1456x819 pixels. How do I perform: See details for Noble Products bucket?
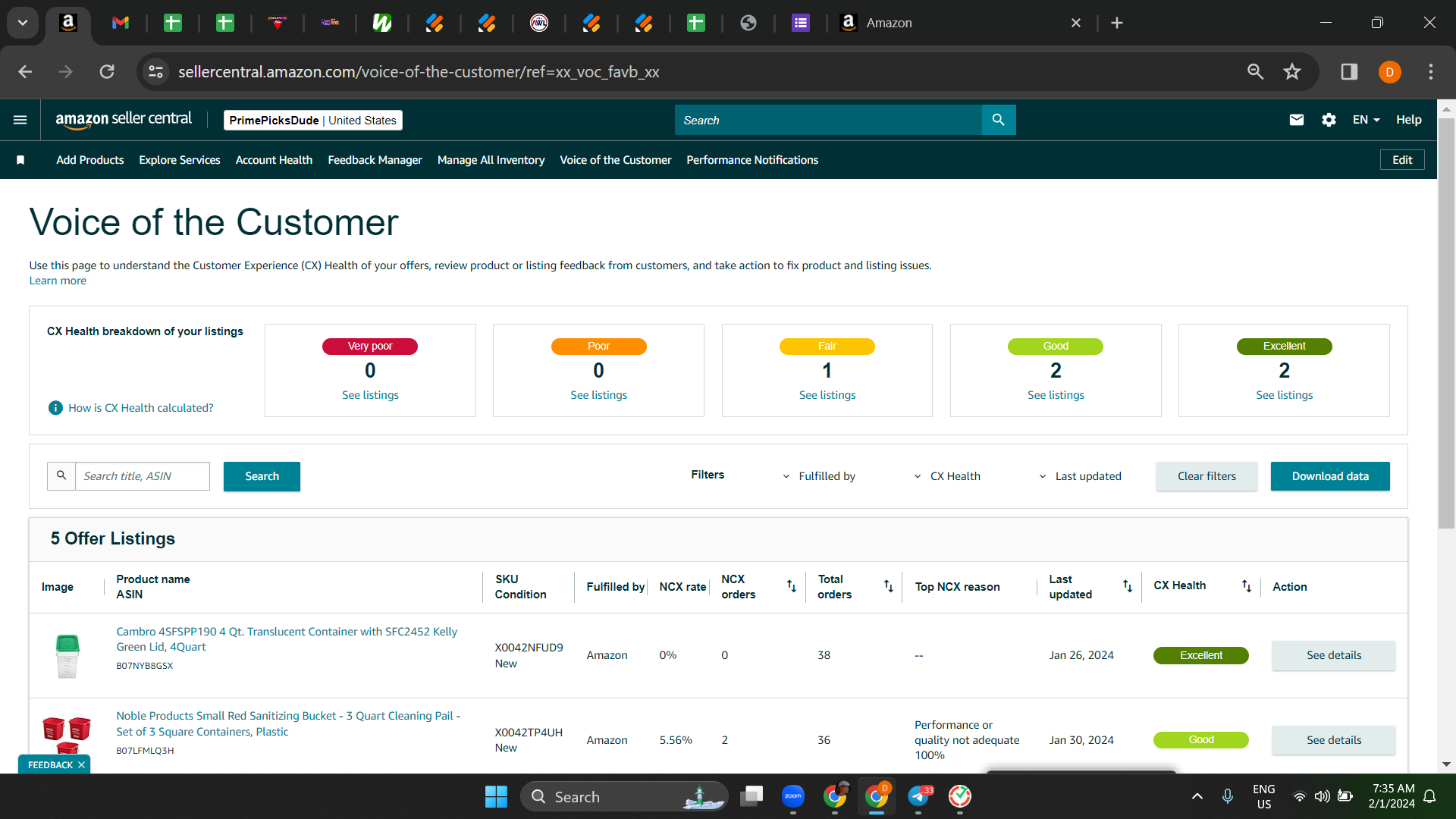pyautogui.click(x=1333, y=740)
